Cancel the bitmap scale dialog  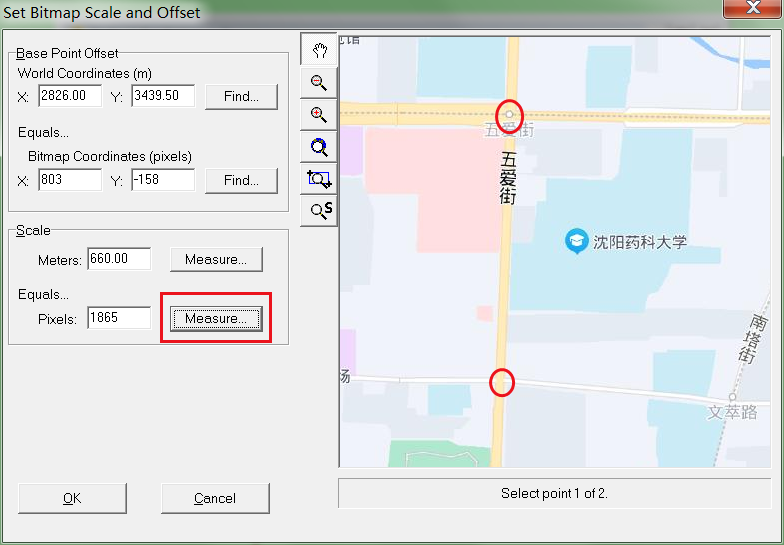(x=215, y=498)
